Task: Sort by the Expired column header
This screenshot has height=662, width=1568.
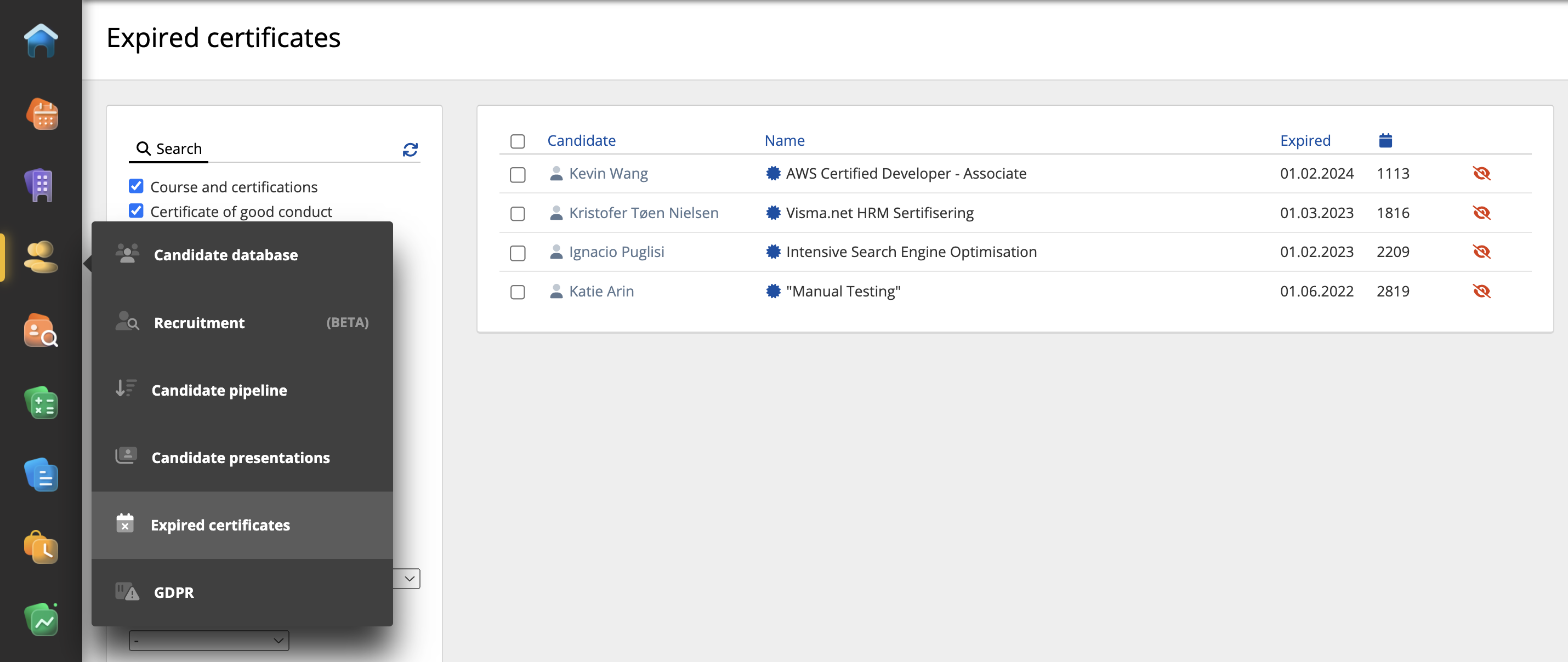Action: pos(1304,140)
